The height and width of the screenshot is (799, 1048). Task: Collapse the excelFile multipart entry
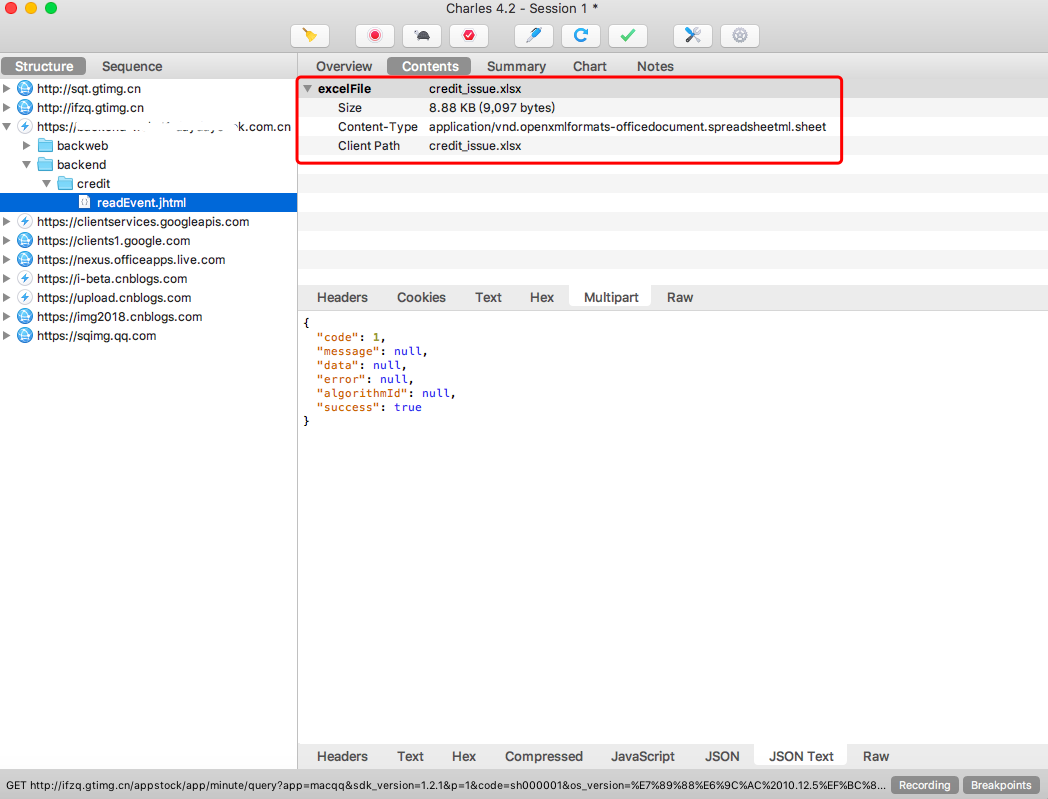point(307,88)
